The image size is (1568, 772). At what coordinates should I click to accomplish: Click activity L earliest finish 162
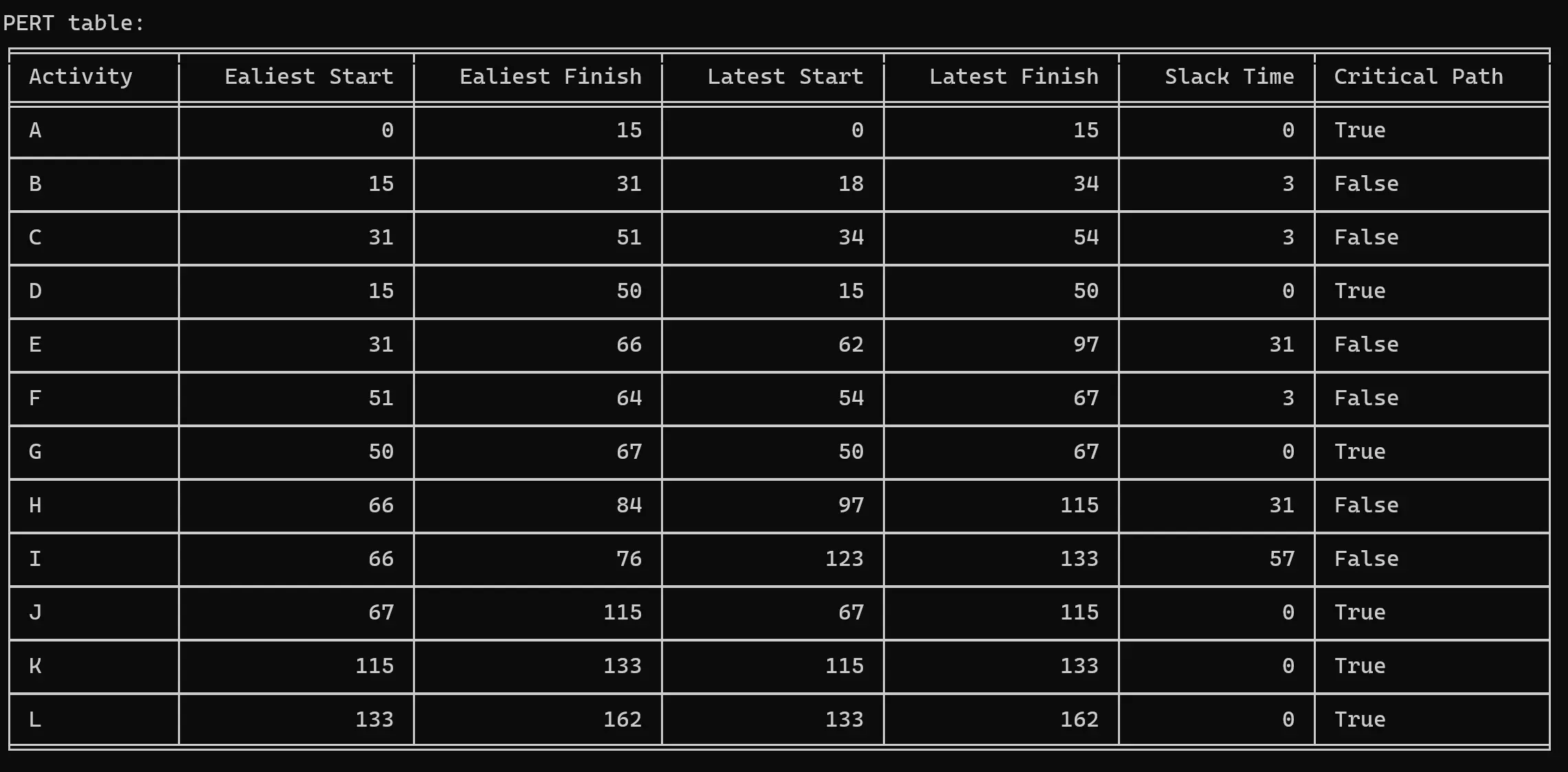tap(623, 720)
